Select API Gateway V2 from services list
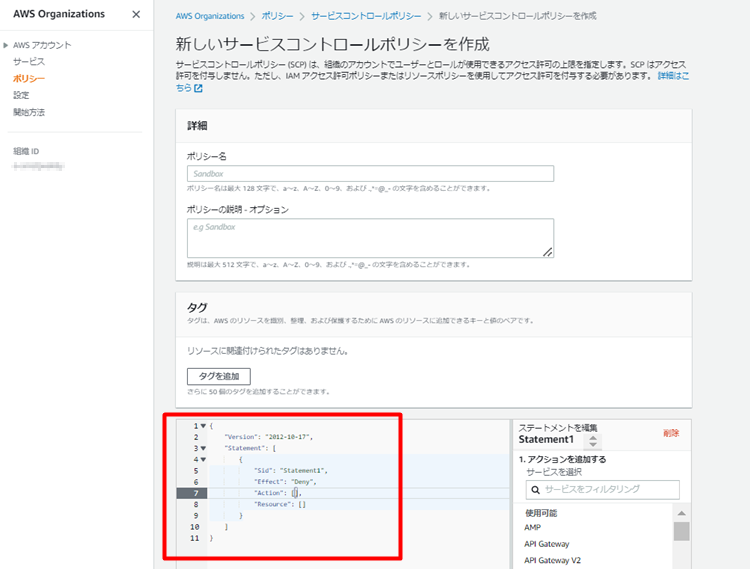Image resolution: width=750 pixels, height=569 pixels. click(x=552, y=560)
